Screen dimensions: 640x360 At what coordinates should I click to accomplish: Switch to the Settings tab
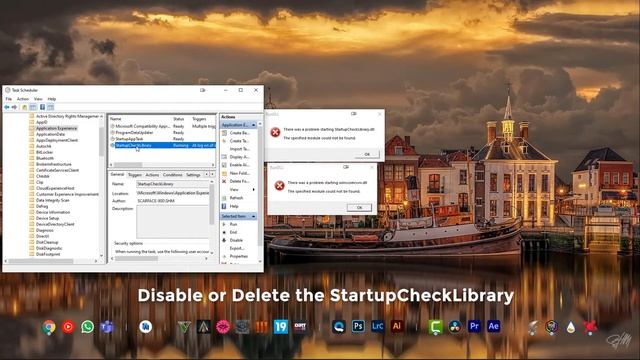[x=193, y=175]
